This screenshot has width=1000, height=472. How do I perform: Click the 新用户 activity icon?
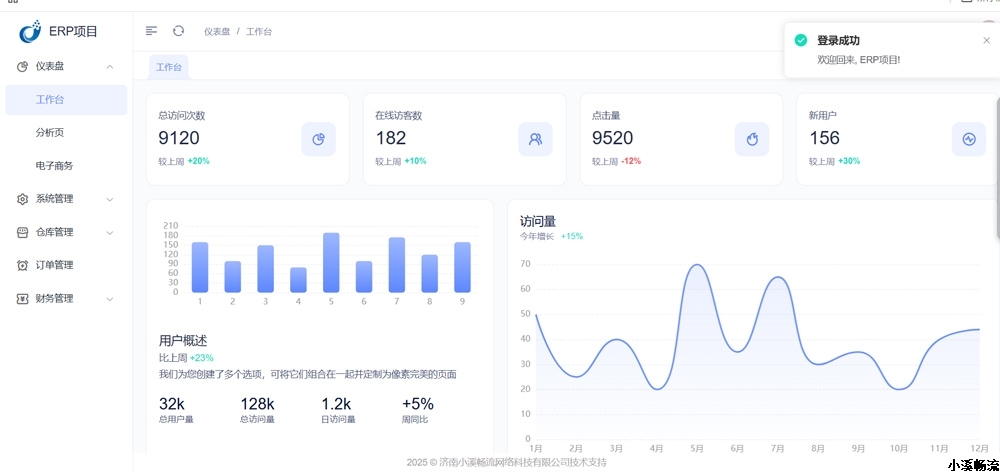tap(968, 139)
